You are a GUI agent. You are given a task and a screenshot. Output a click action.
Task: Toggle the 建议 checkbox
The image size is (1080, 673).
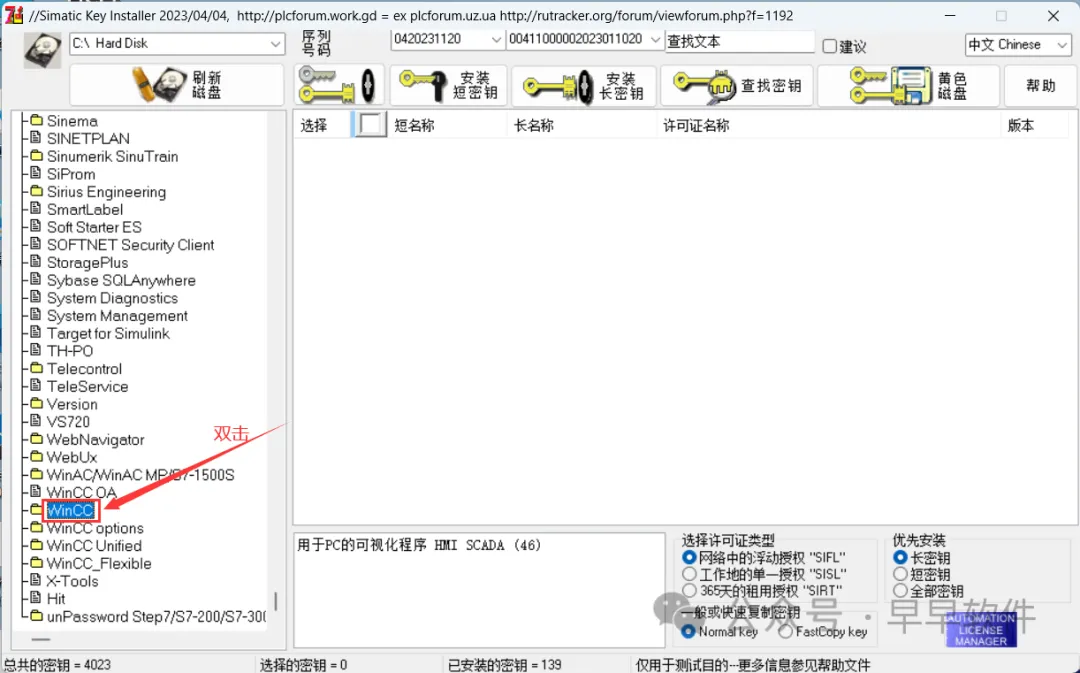(x=830, y=46)
